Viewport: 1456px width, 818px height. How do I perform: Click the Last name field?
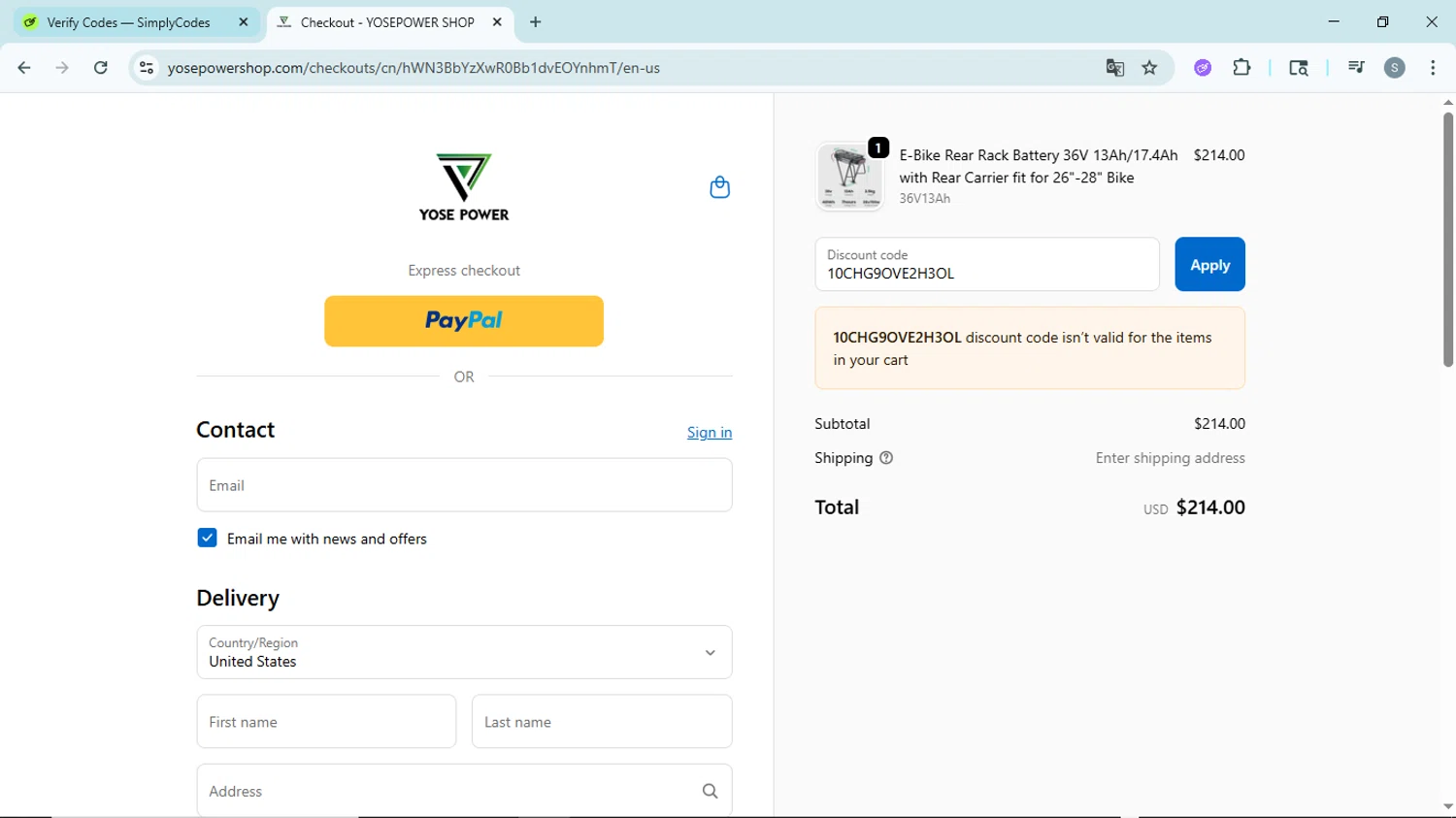(602, 722)
